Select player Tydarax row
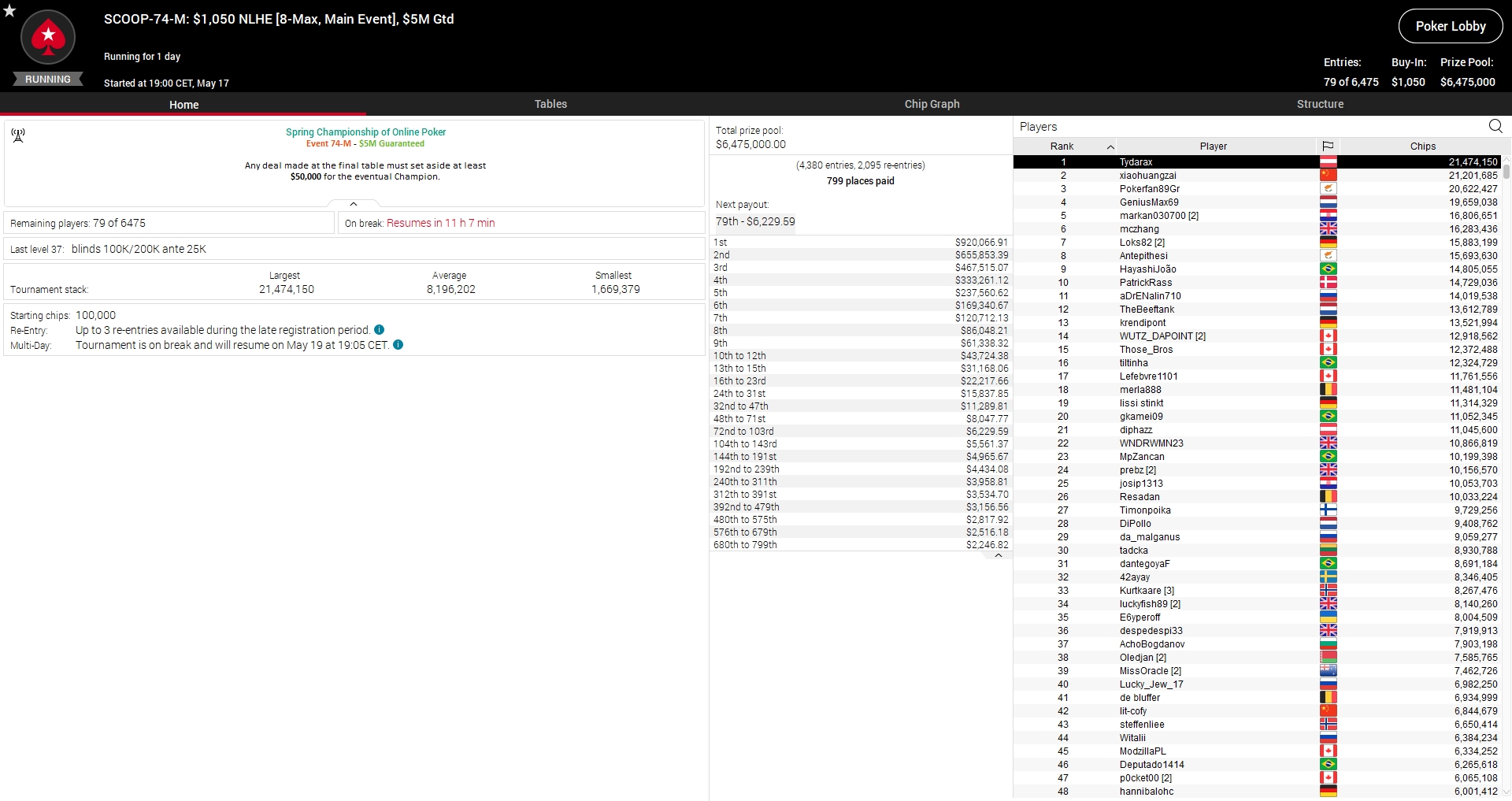The width and height of the screenshot is (1512, 801). (x=1257, y=162)
